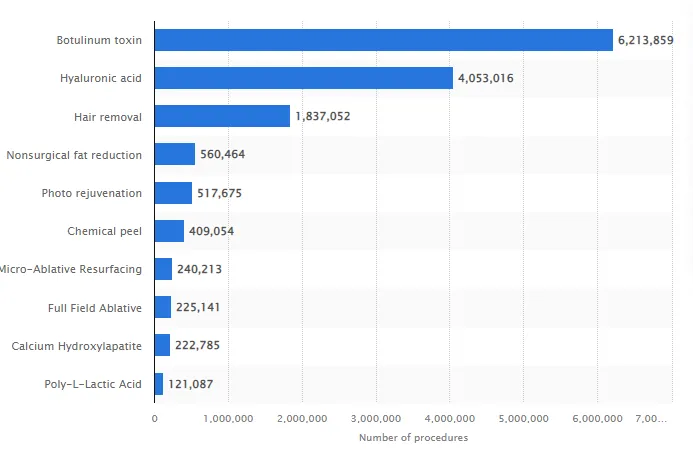Click the value label 6,213,859
693x452 pixels.
(645, 41)
